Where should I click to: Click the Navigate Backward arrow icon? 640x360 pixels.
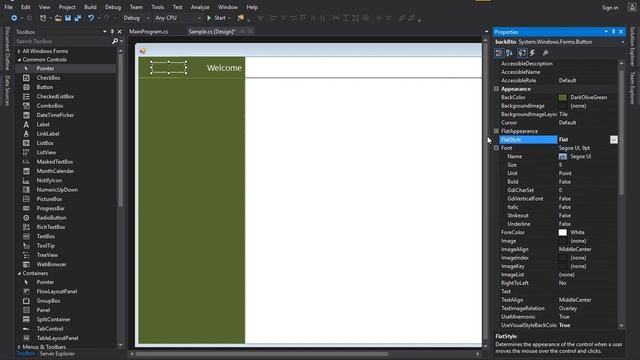[13, 18]
